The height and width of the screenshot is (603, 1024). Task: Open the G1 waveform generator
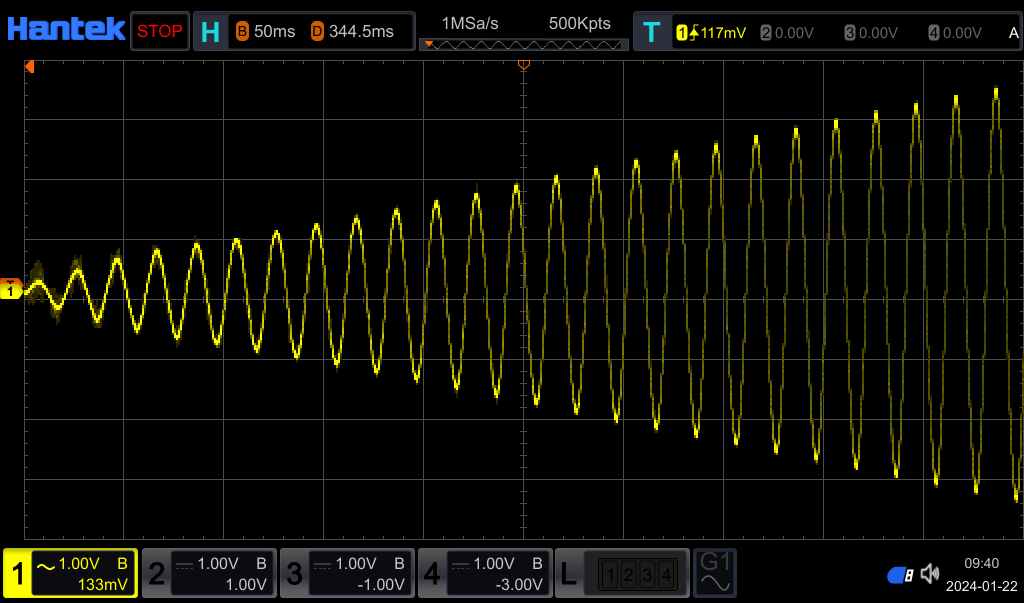coord(717,572)
